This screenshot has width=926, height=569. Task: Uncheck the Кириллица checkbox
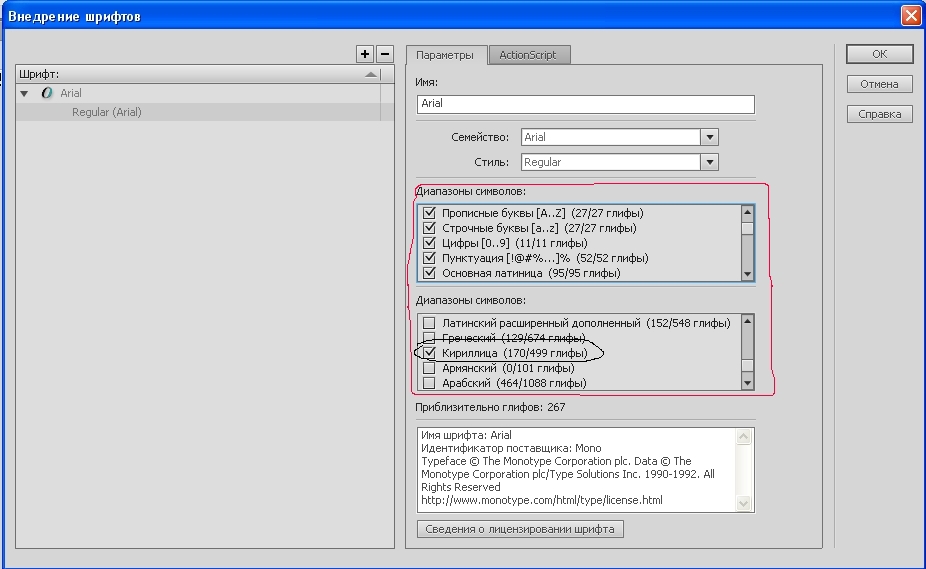pyautogui.click(x=429, y=353)
